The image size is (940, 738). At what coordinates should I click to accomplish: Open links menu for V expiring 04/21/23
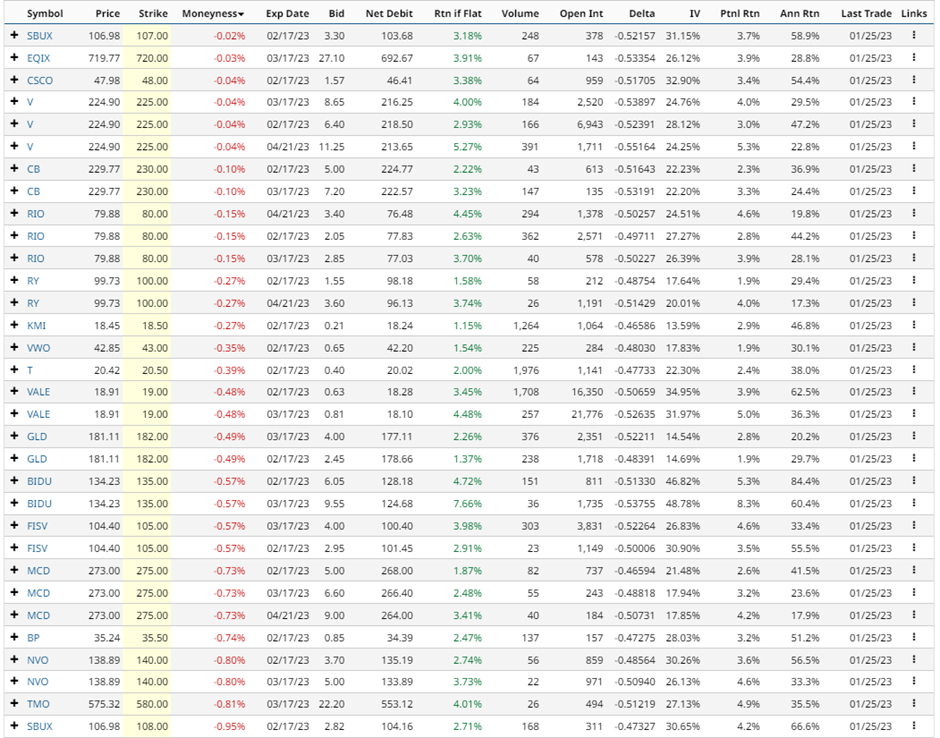coord(914,146)
